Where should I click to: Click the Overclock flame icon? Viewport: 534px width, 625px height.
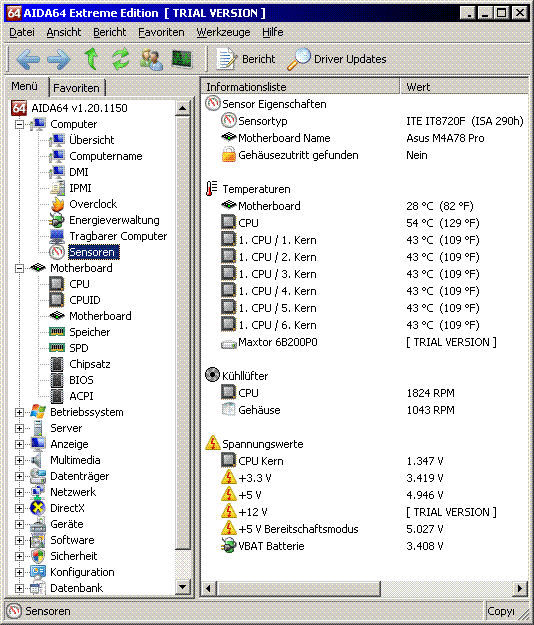[x=57, y=204]
